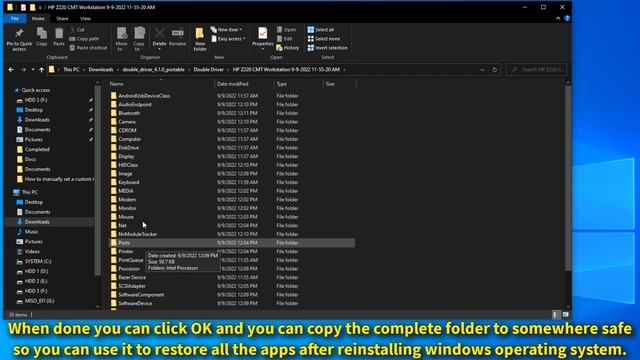Go forward with the Forward arrow

pyautogui.click(x=23, y=70)
